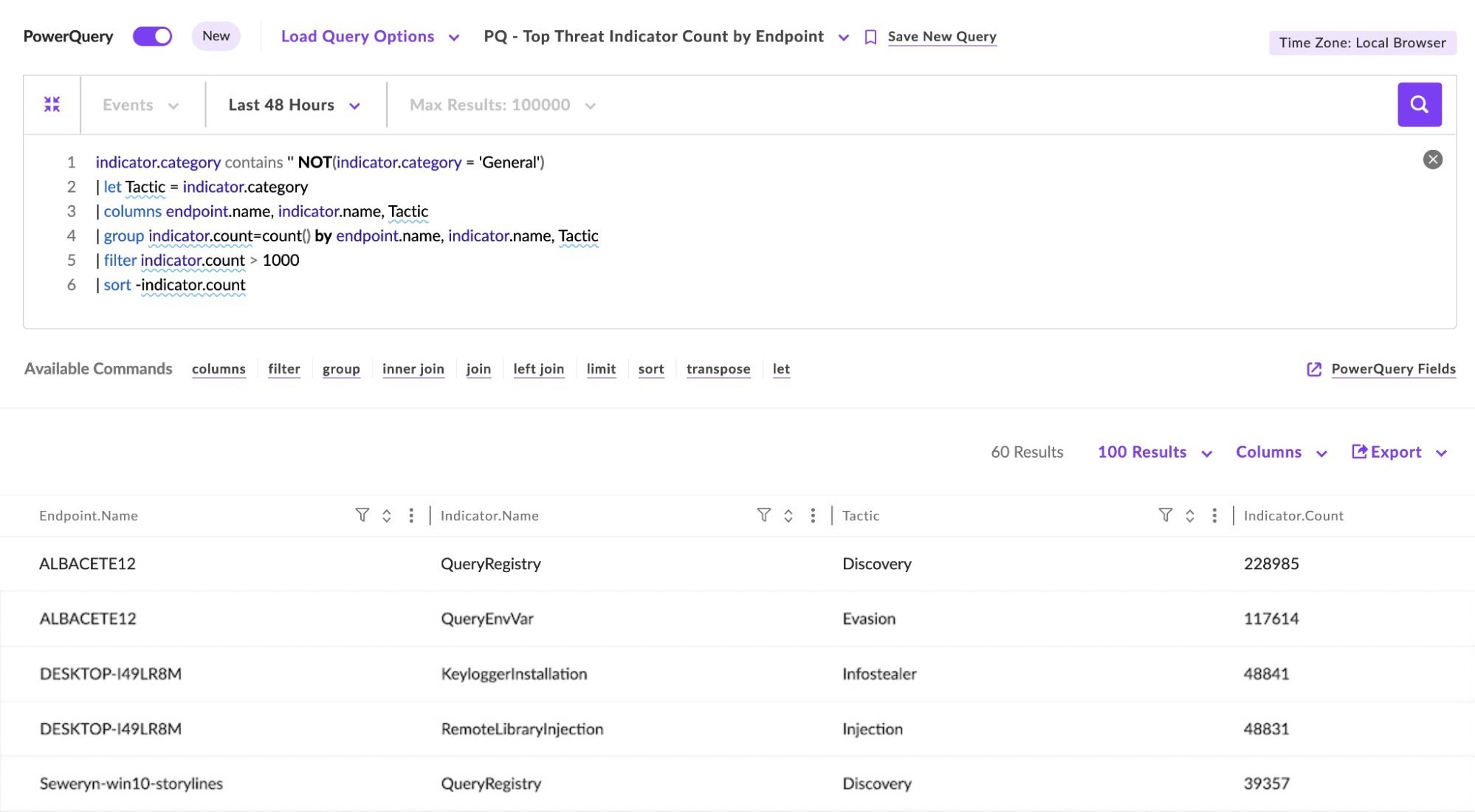Clear the query with the X icon

(1432, 159)
